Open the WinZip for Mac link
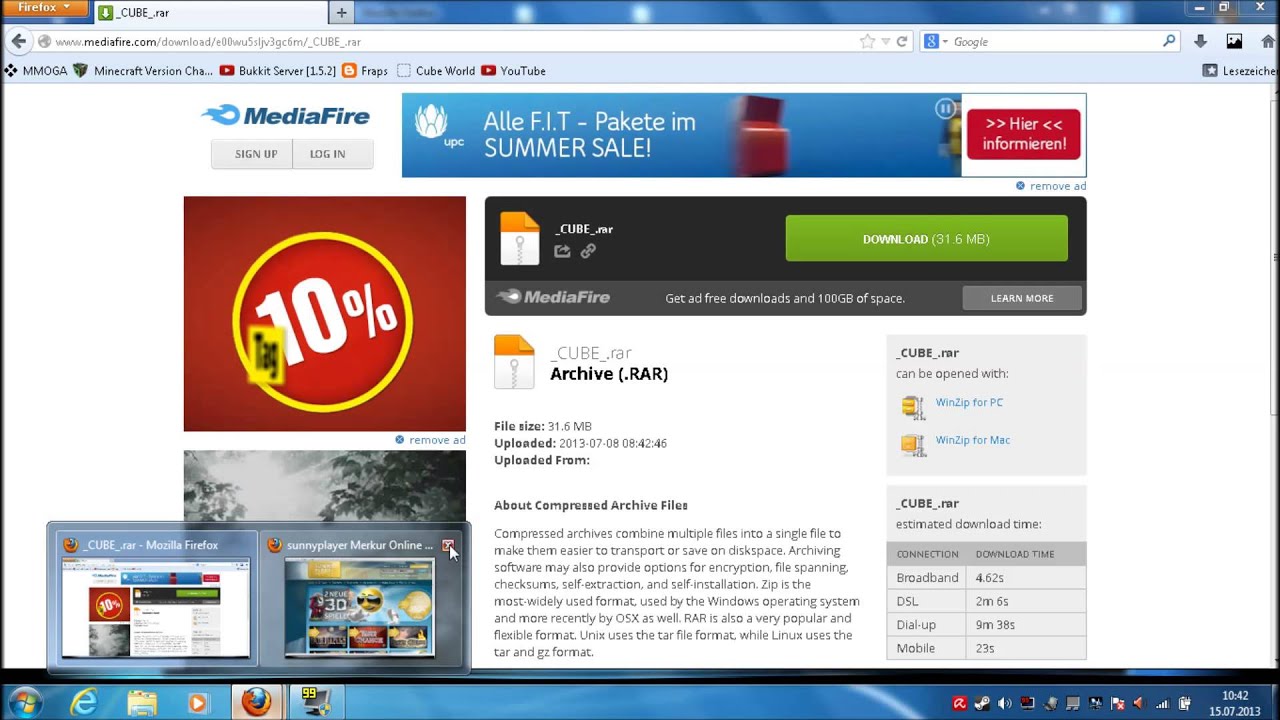Image resolution: width=1280 pixels, height=720 pixels. coord(972,440)
